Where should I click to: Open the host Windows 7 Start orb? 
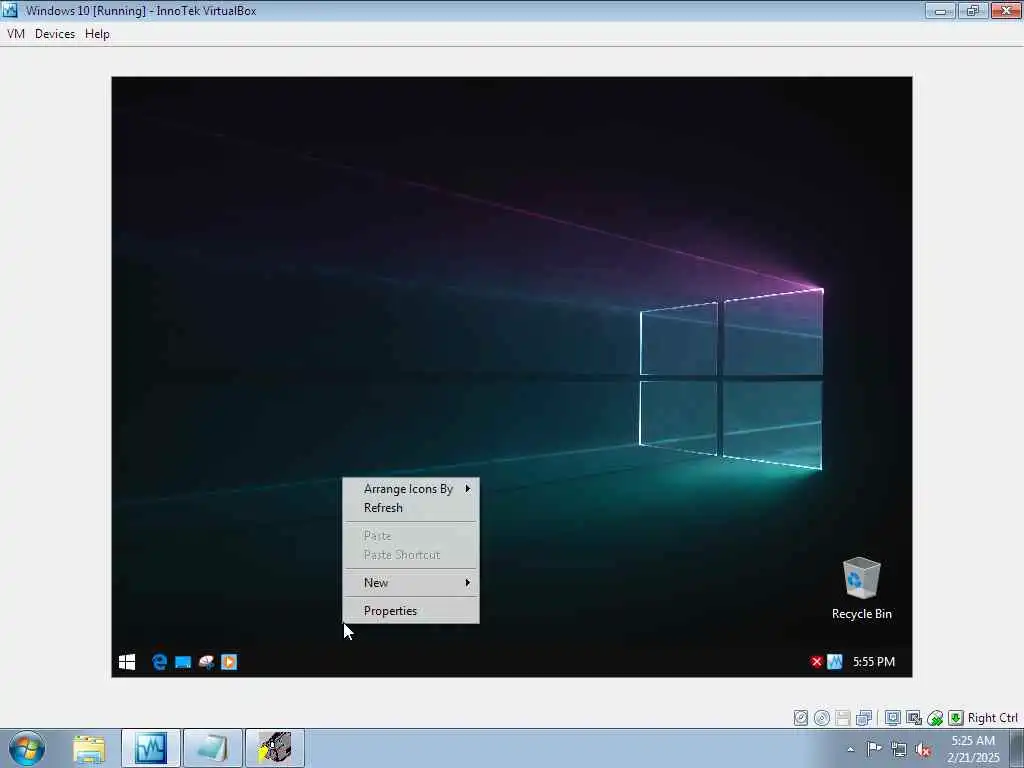click(x=27, y=748)
